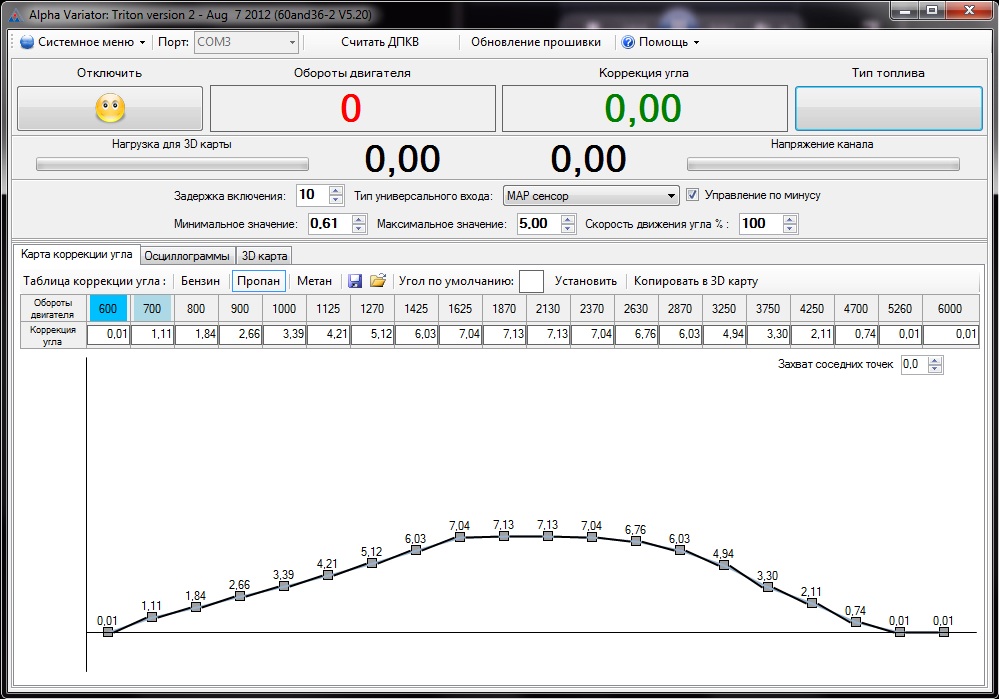Viewport: 999px width, 699px height.
Task: Click the Угол по умолчанию input box
Action: coord(531,282)
